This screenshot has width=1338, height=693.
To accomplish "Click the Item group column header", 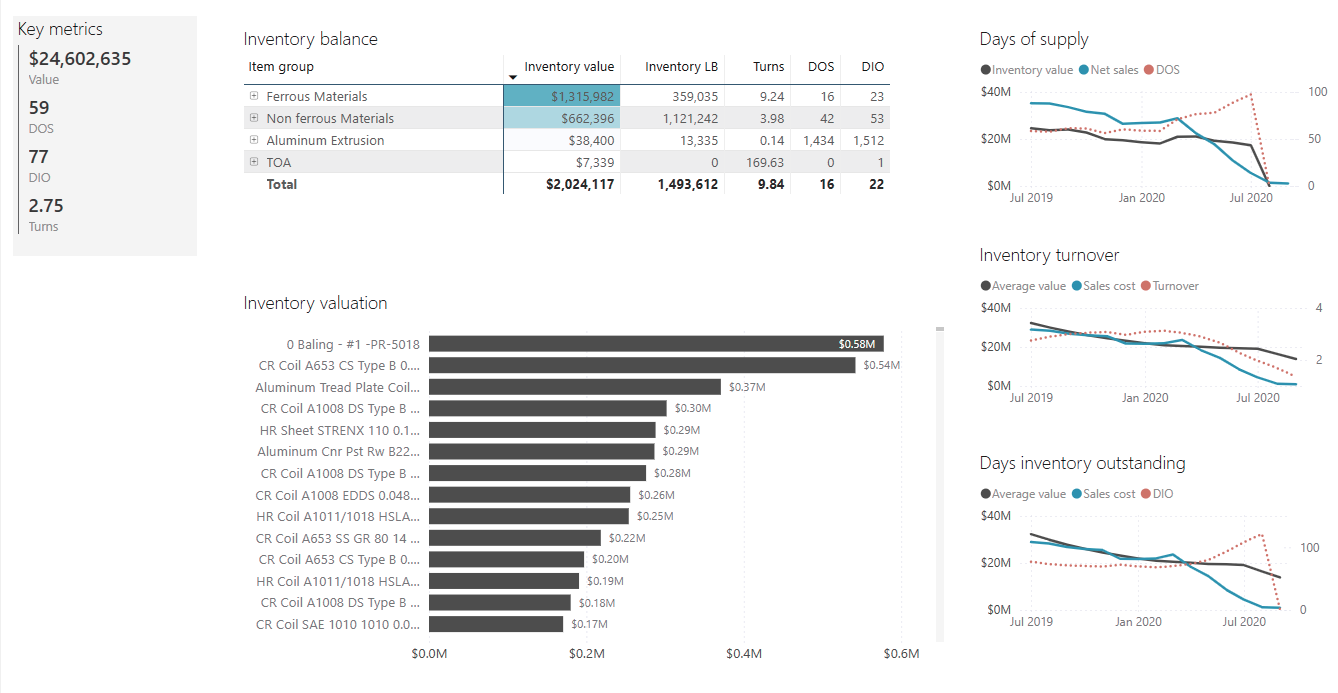I will [x=281, y=67].
